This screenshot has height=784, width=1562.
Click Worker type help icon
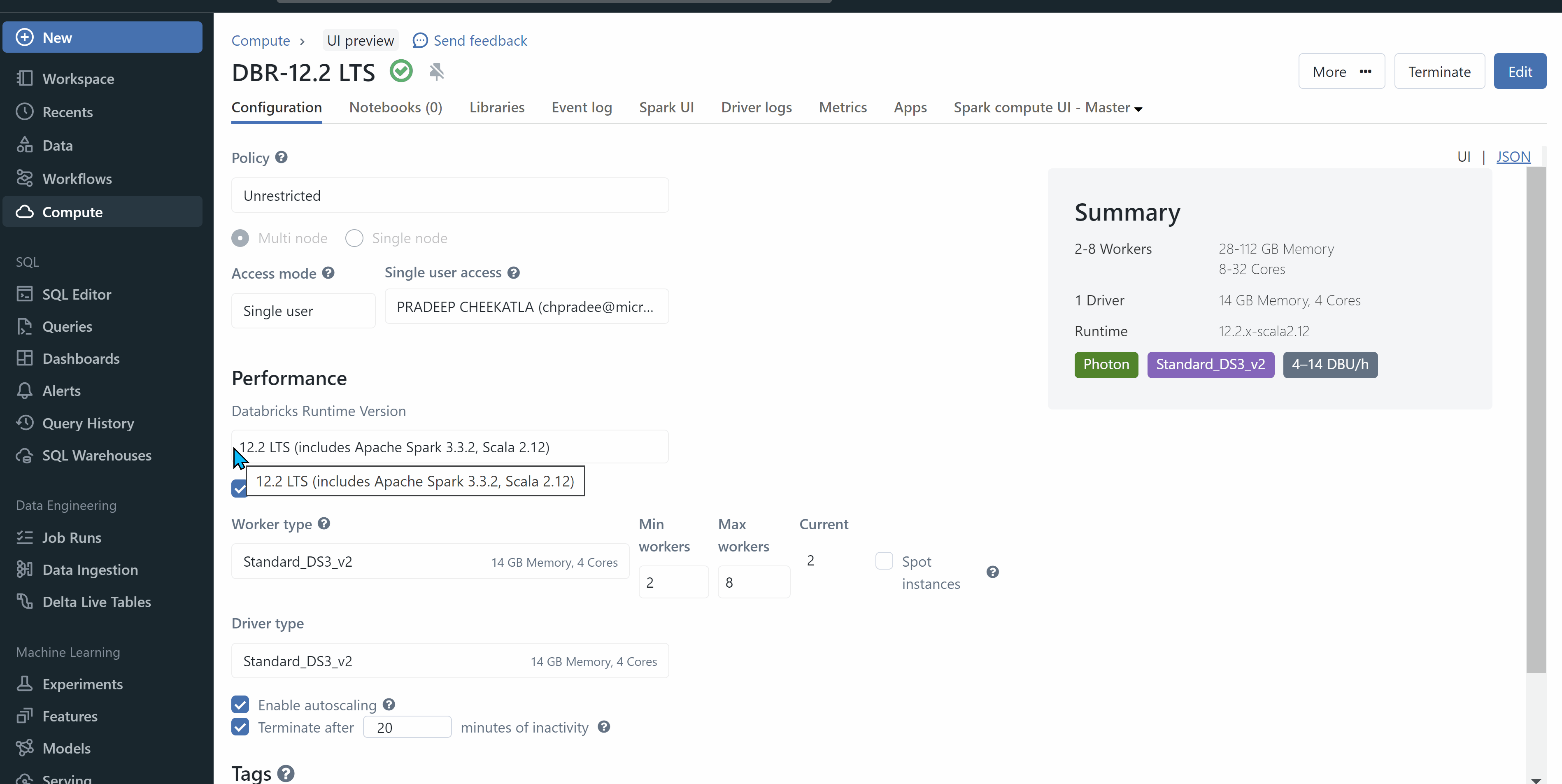pyautogui.click(x=324, y=523)
